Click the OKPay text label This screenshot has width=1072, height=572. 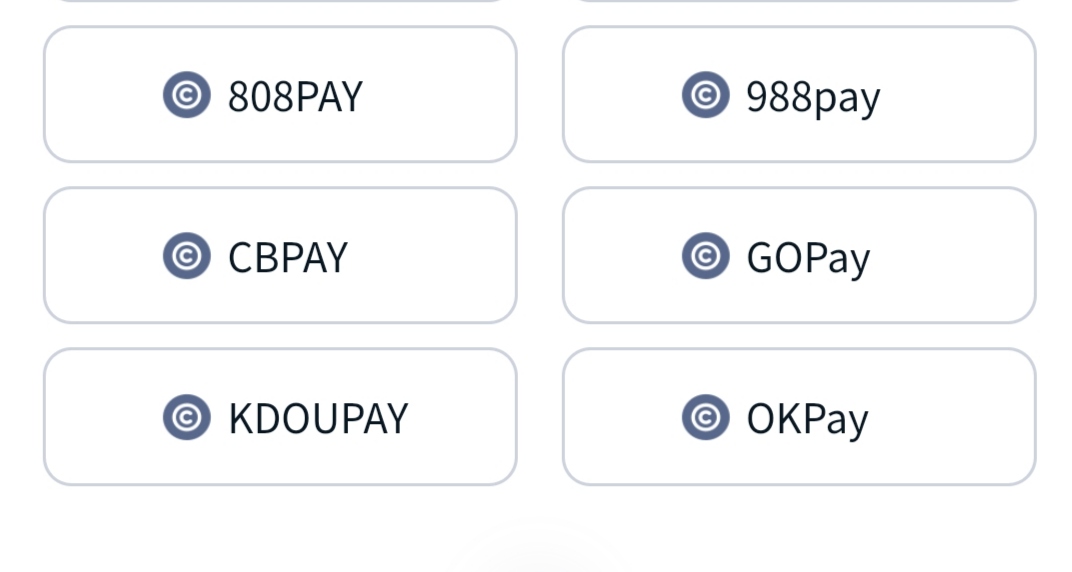point(807,420)
